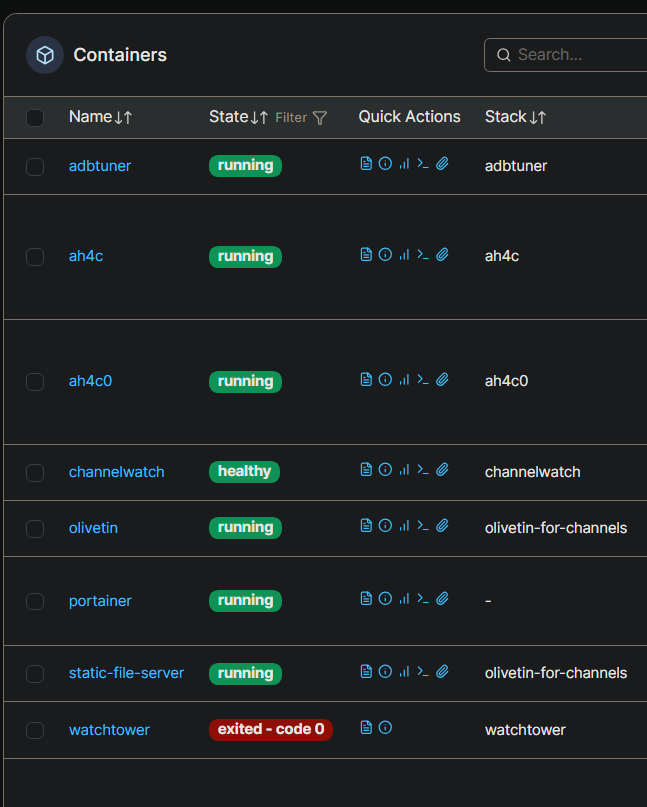Launch exec console icon for ah4c0
647x807 pixels.
423,379
